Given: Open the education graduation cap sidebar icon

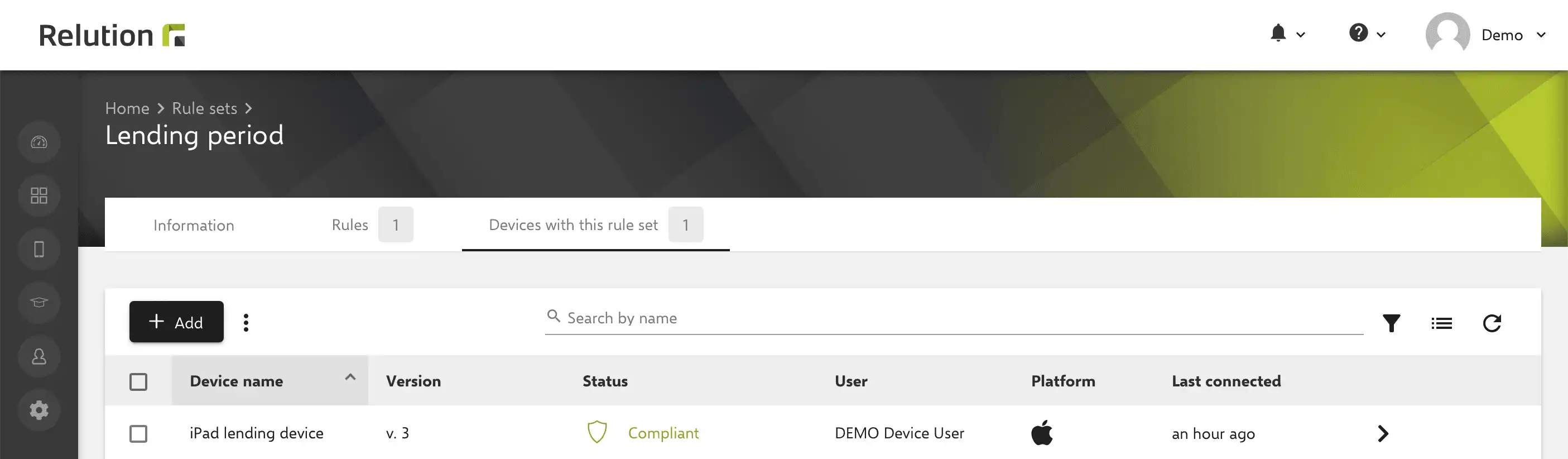Looking at the screenshot, I should 39,303.
